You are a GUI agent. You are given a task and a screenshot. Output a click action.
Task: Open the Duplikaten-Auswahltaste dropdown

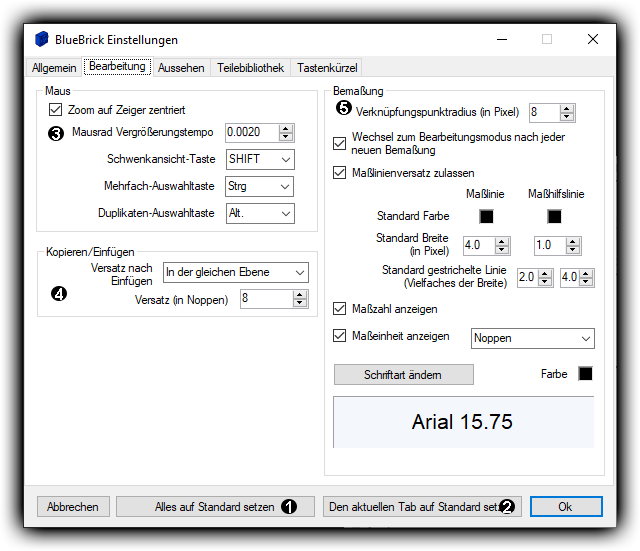click(x=260, y=213)
